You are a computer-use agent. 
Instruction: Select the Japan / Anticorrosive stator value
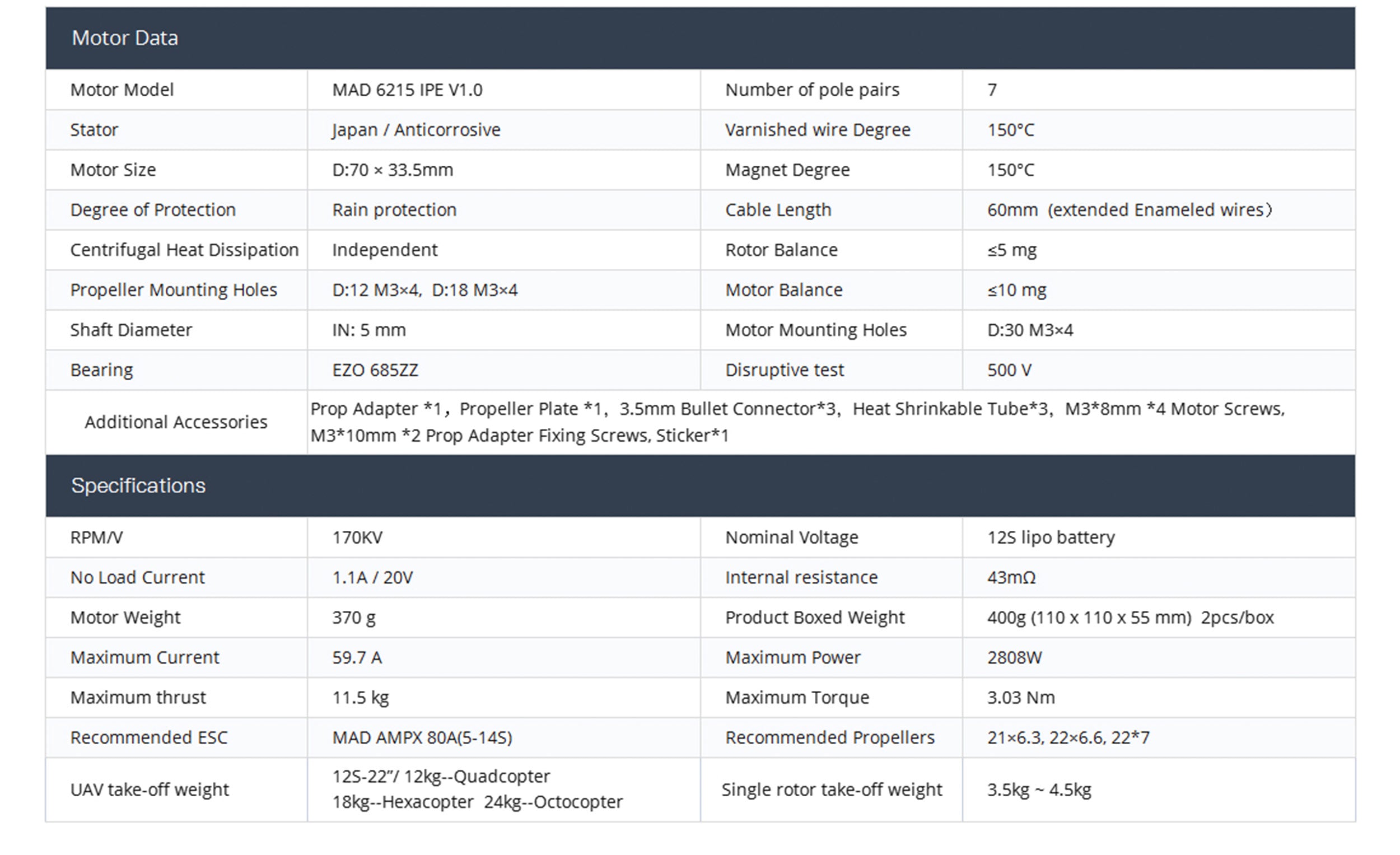pyautogui.click(x=416, y=130)
